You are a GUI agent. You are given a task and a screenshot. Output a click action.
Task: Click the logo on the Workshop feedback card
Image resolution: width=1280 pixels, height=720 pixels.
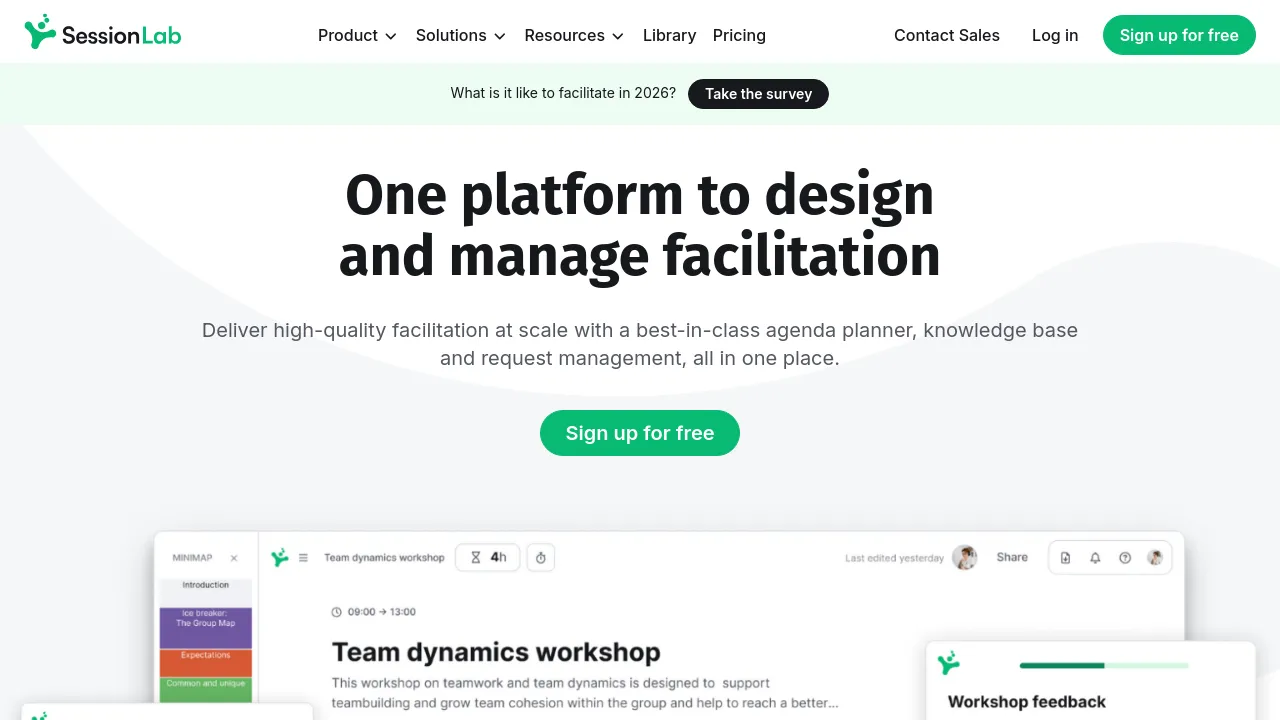click(x=949, y=663)
